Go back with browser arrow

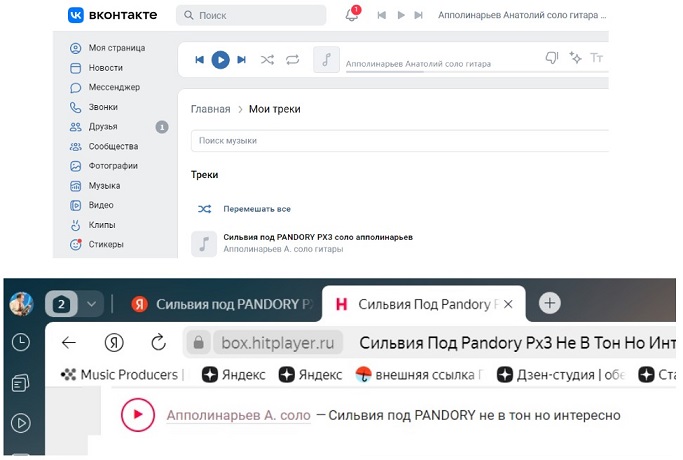pyautogui.click(x=69, y=343)
